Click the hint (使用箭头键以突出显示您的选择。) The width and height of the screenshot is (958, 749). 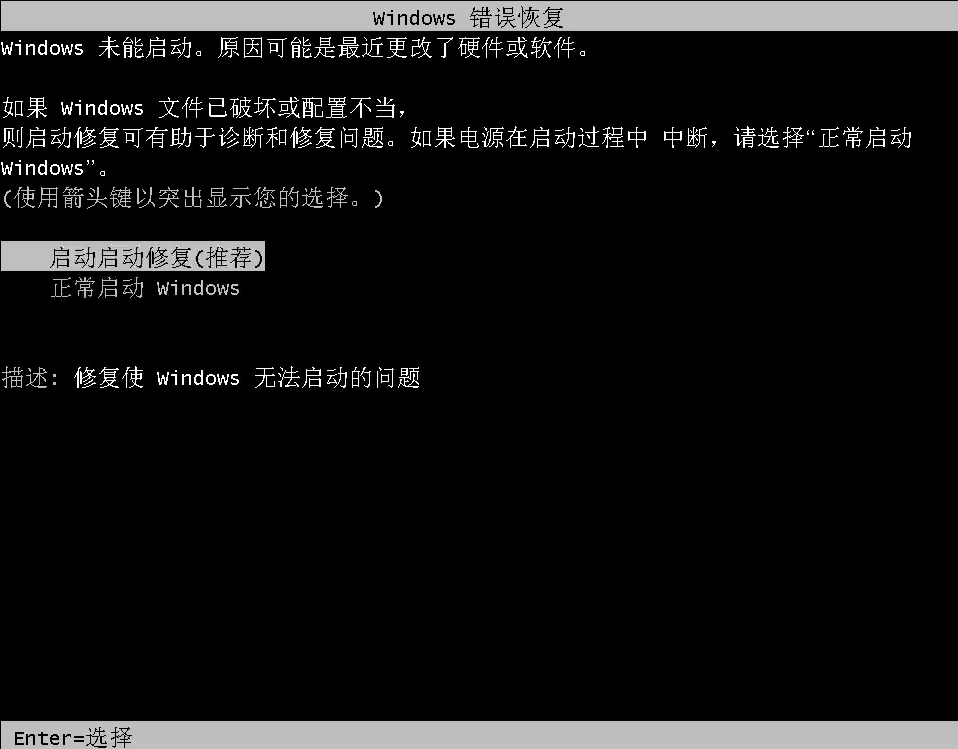(192, 198)
